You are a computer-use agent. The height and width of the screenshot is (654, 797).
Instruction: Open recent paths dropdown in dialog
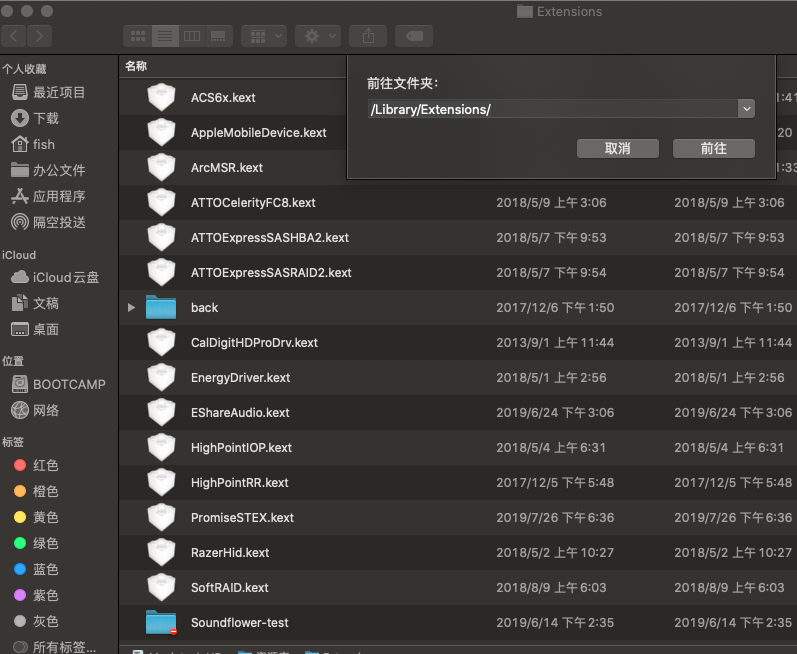pos(746,109)
